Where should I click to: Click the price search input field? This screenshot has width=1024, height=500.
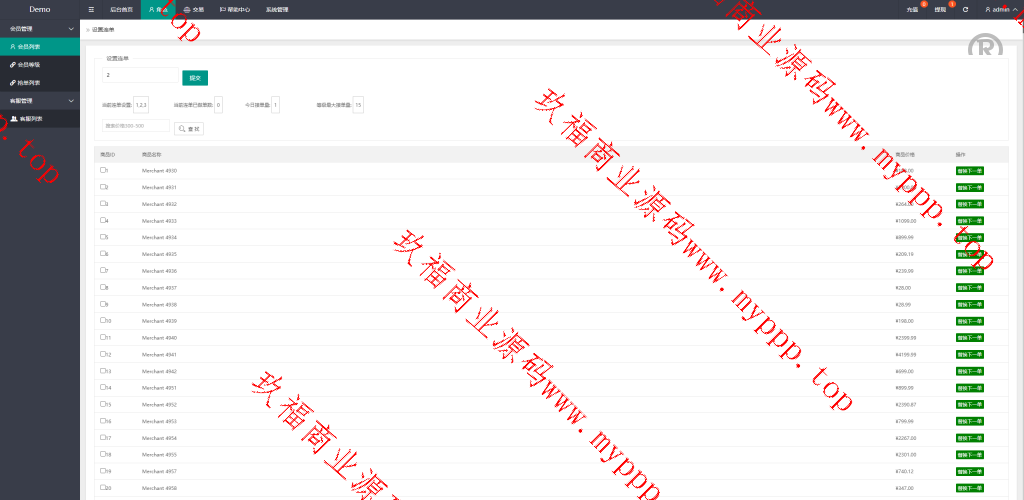coord(136,126)
